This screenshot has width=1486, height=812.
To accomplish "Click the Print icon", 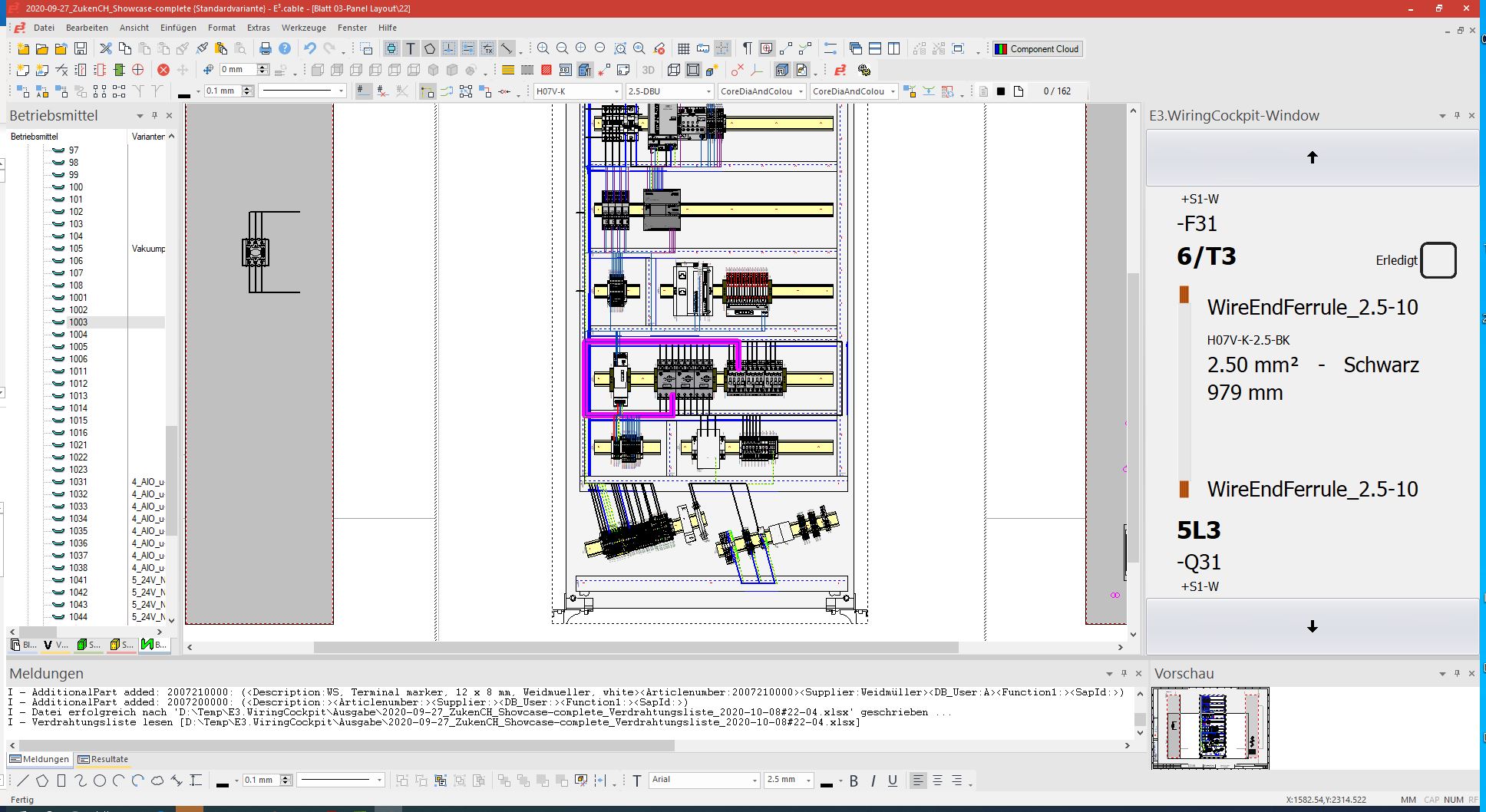I will [x=266, y=49].
